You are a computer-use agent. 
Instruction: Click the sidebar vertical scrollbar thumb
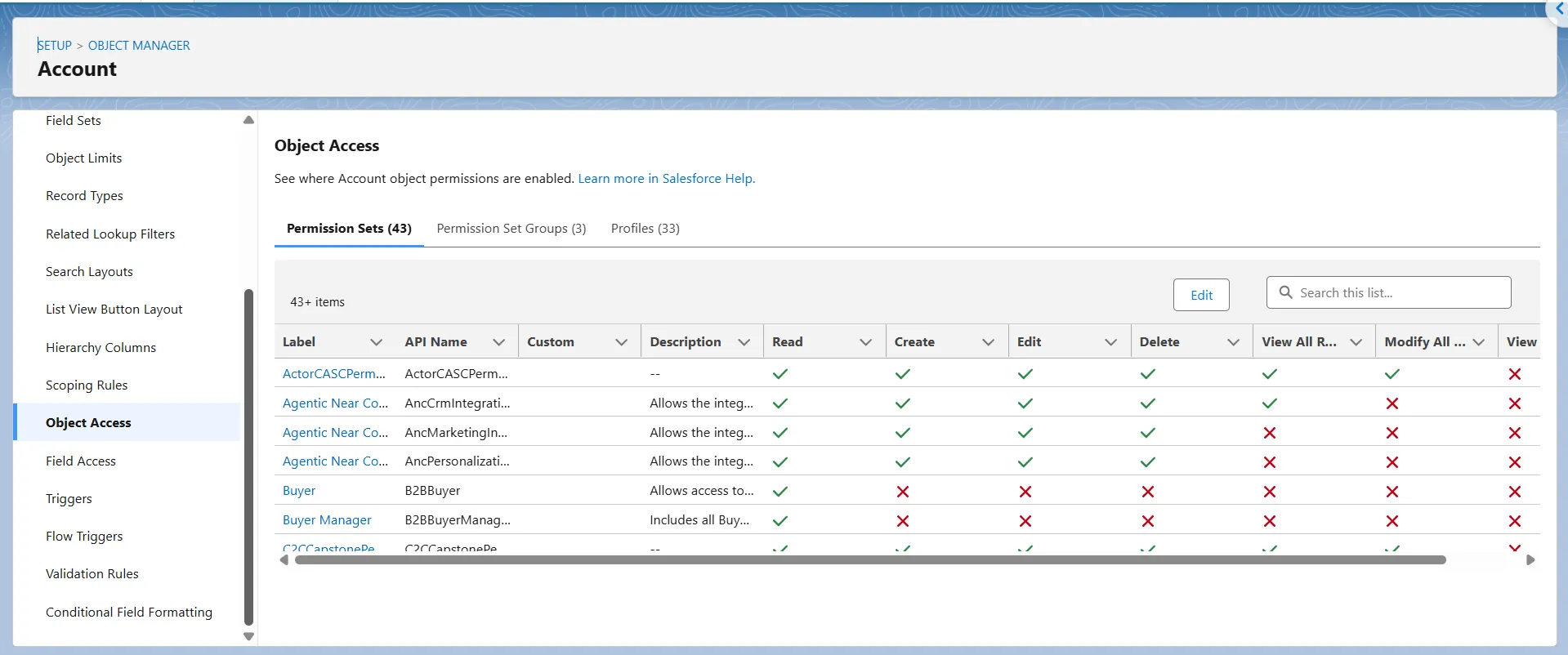tap(248, 457)
